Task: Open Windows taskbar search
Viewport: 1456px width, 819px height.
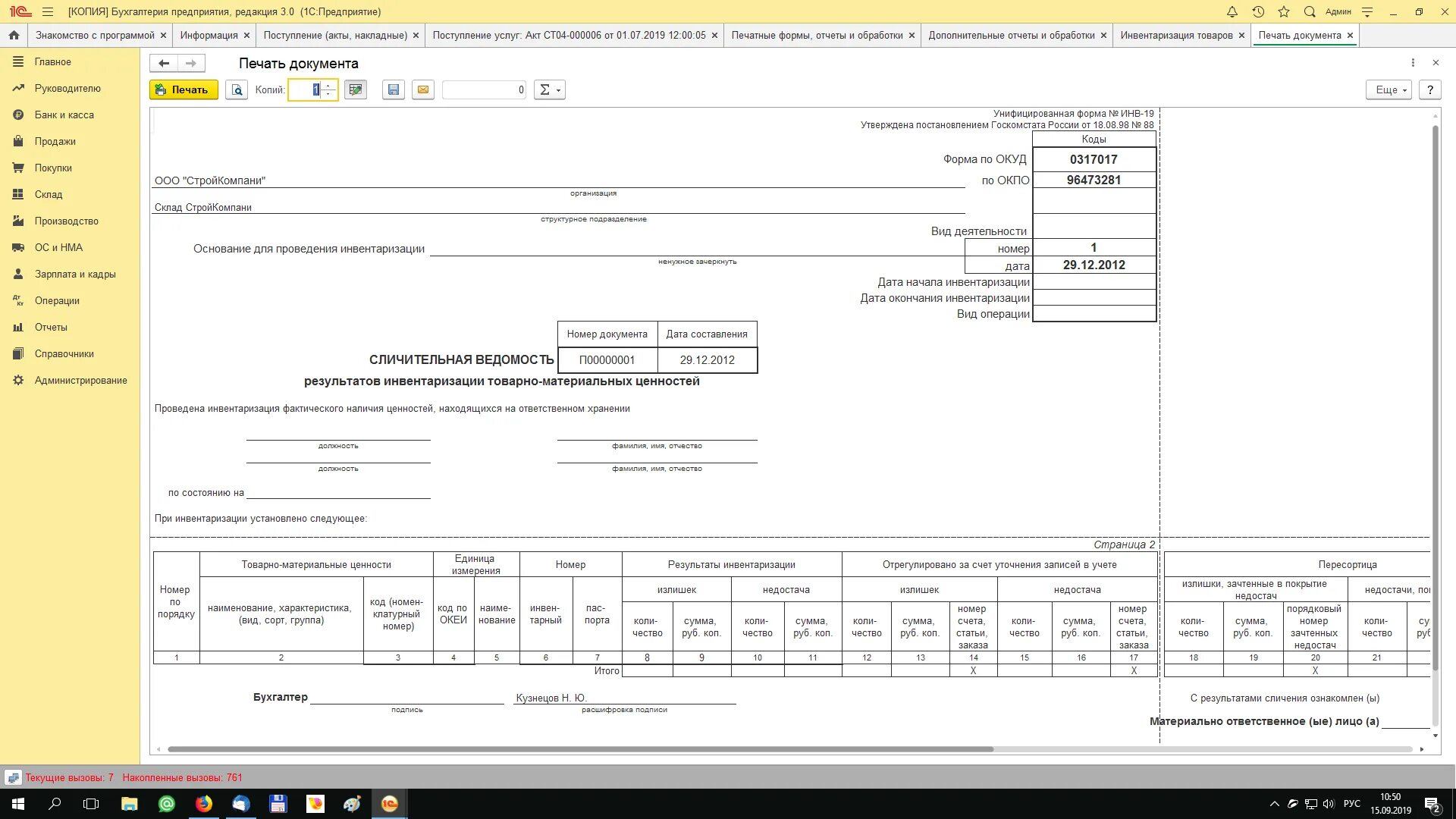Action: point(55,804)
